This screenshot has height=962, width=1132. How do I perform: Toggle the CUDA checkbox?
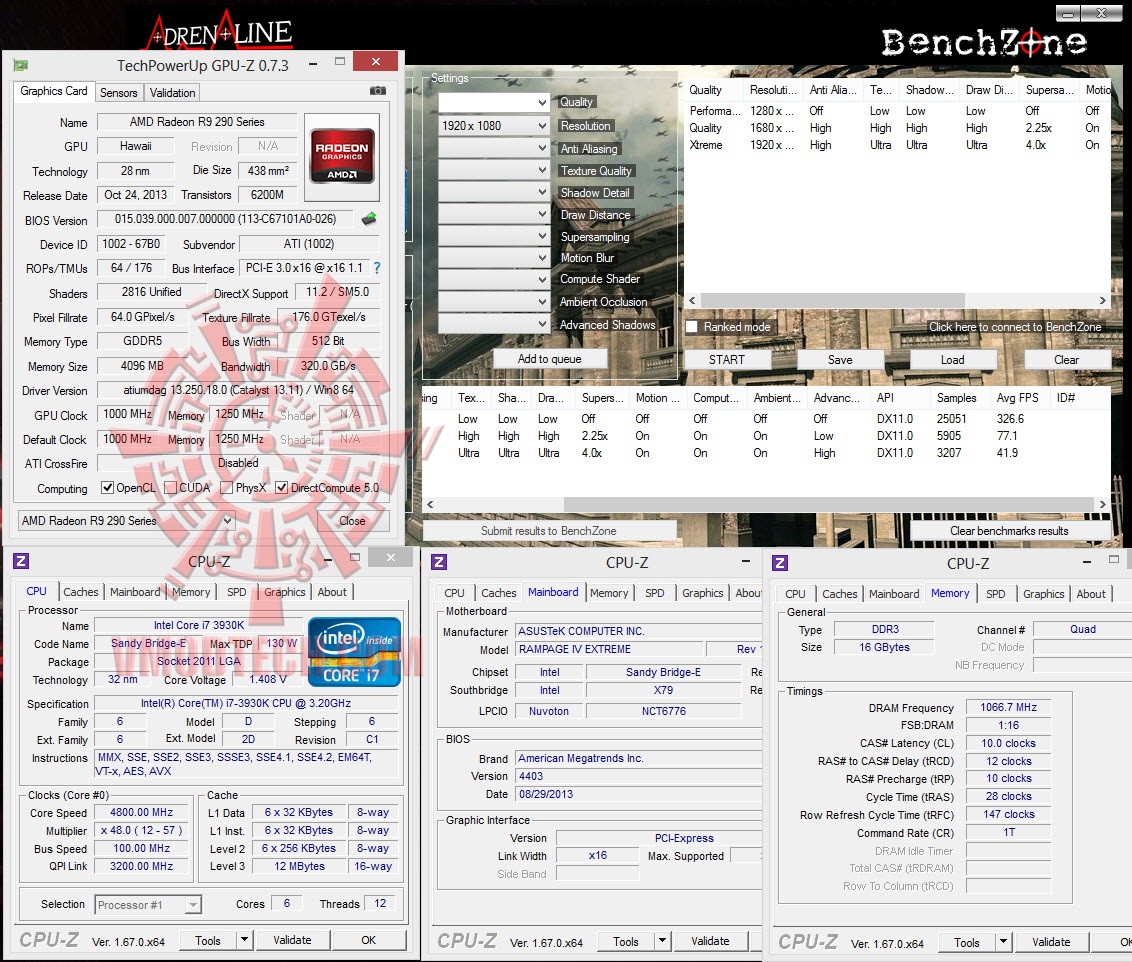point(170,488)
